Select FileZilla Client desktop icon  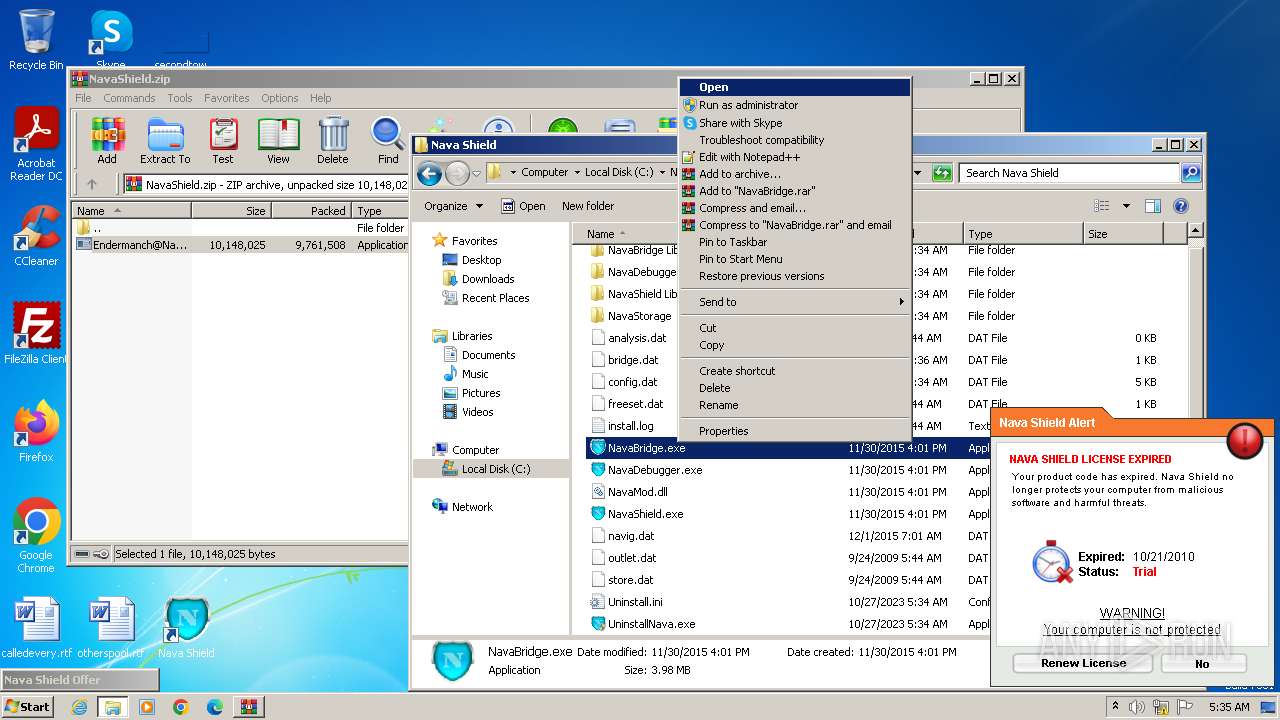coord(36,333)
